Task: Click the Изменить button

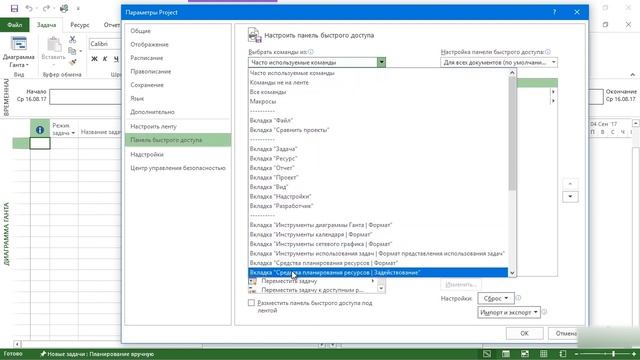Action: coord(461,284)
